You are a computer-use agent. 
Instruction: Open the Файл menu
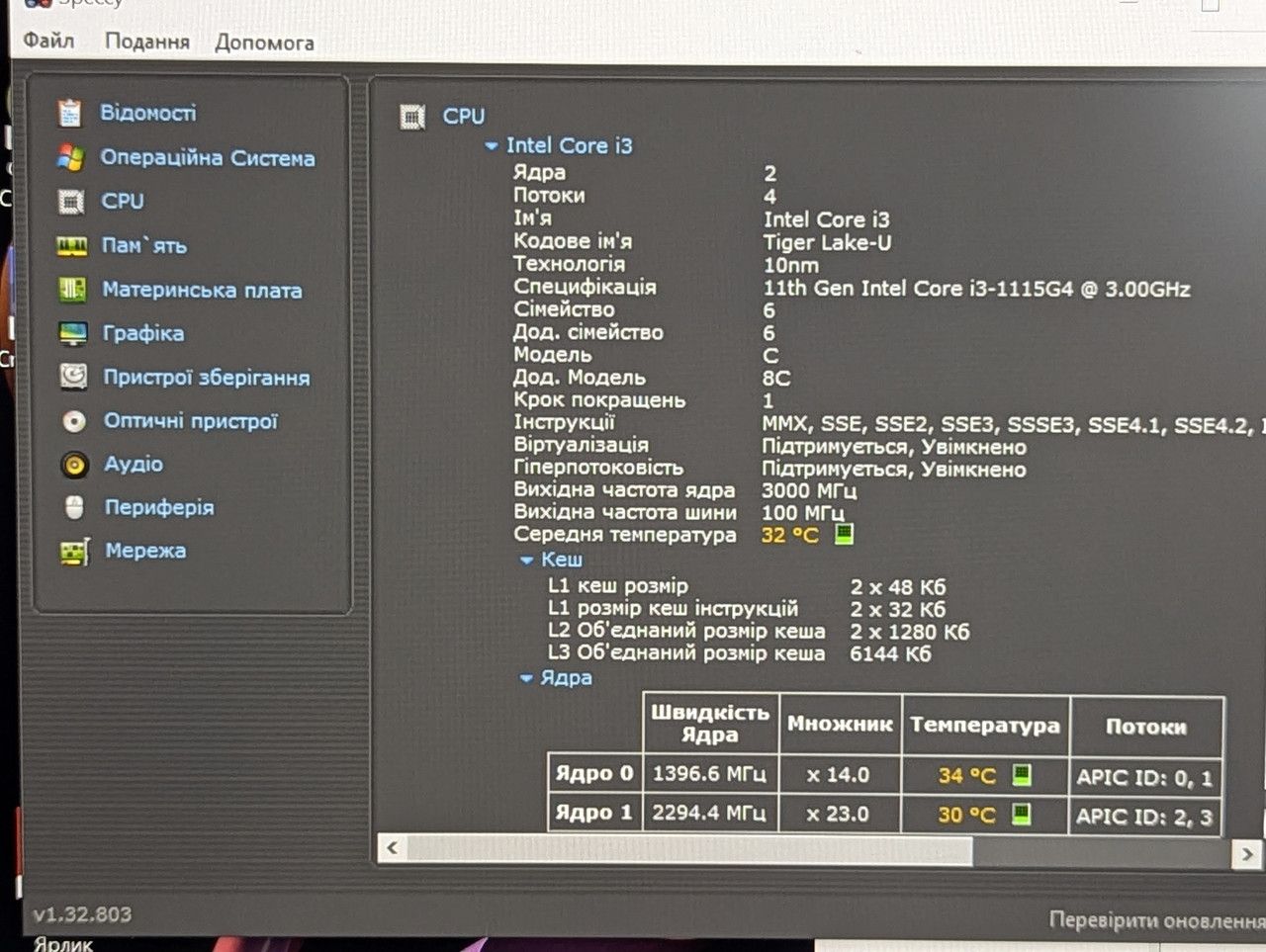point(48,41)
